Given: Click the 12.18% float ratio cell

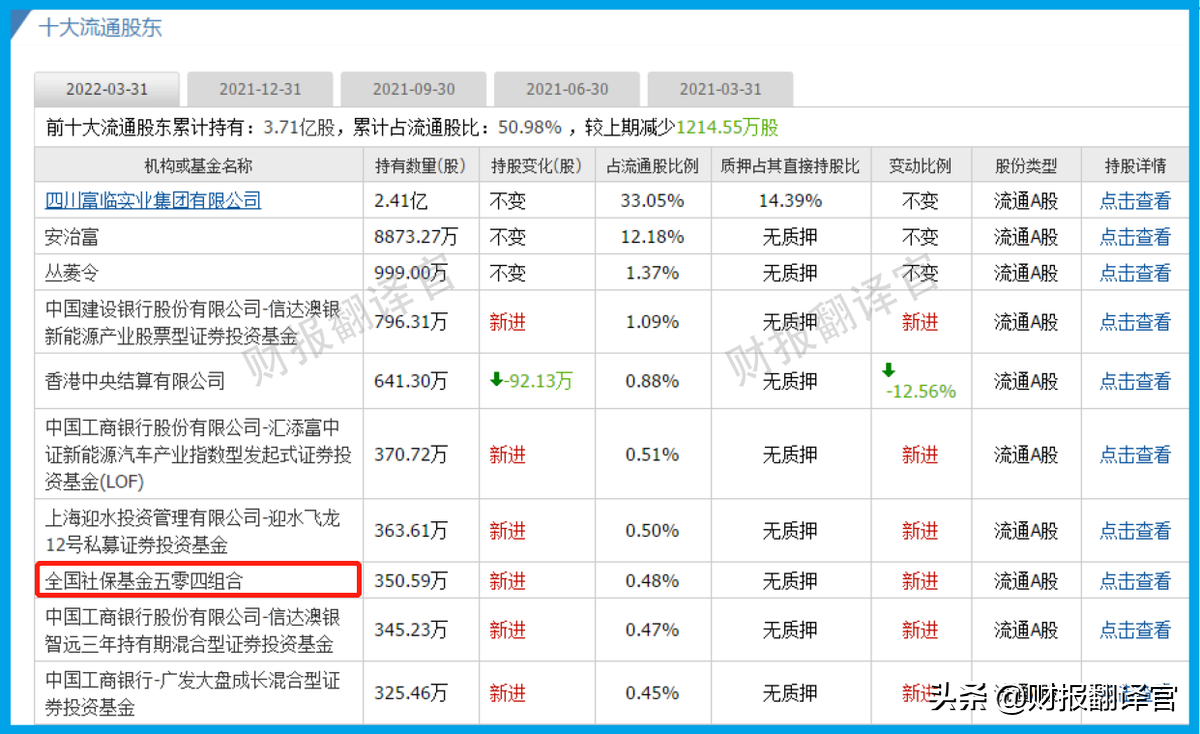Looking at the screenshot, I should tap(653, 237).
